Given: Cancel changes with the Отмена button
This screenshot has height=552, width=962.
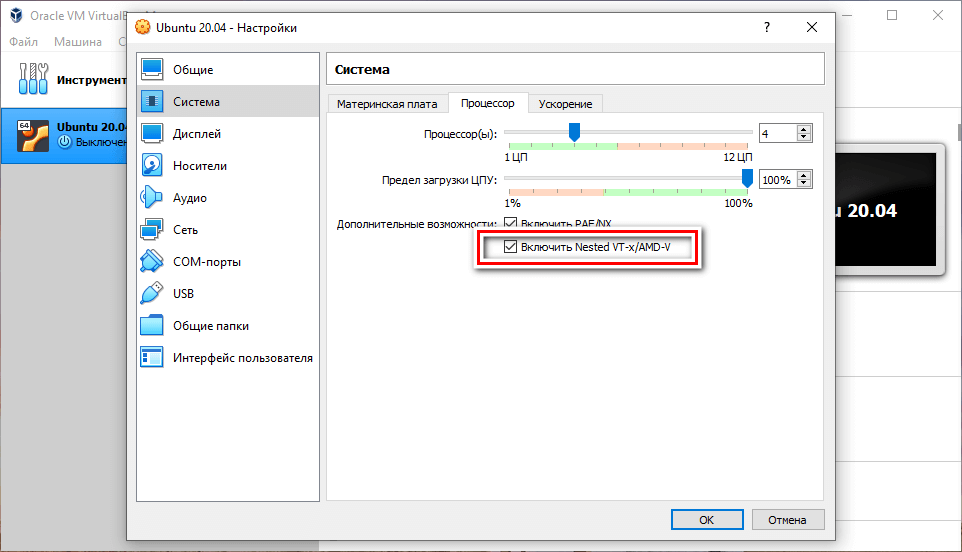Looking at the screenshot, I should pos(788,519).
